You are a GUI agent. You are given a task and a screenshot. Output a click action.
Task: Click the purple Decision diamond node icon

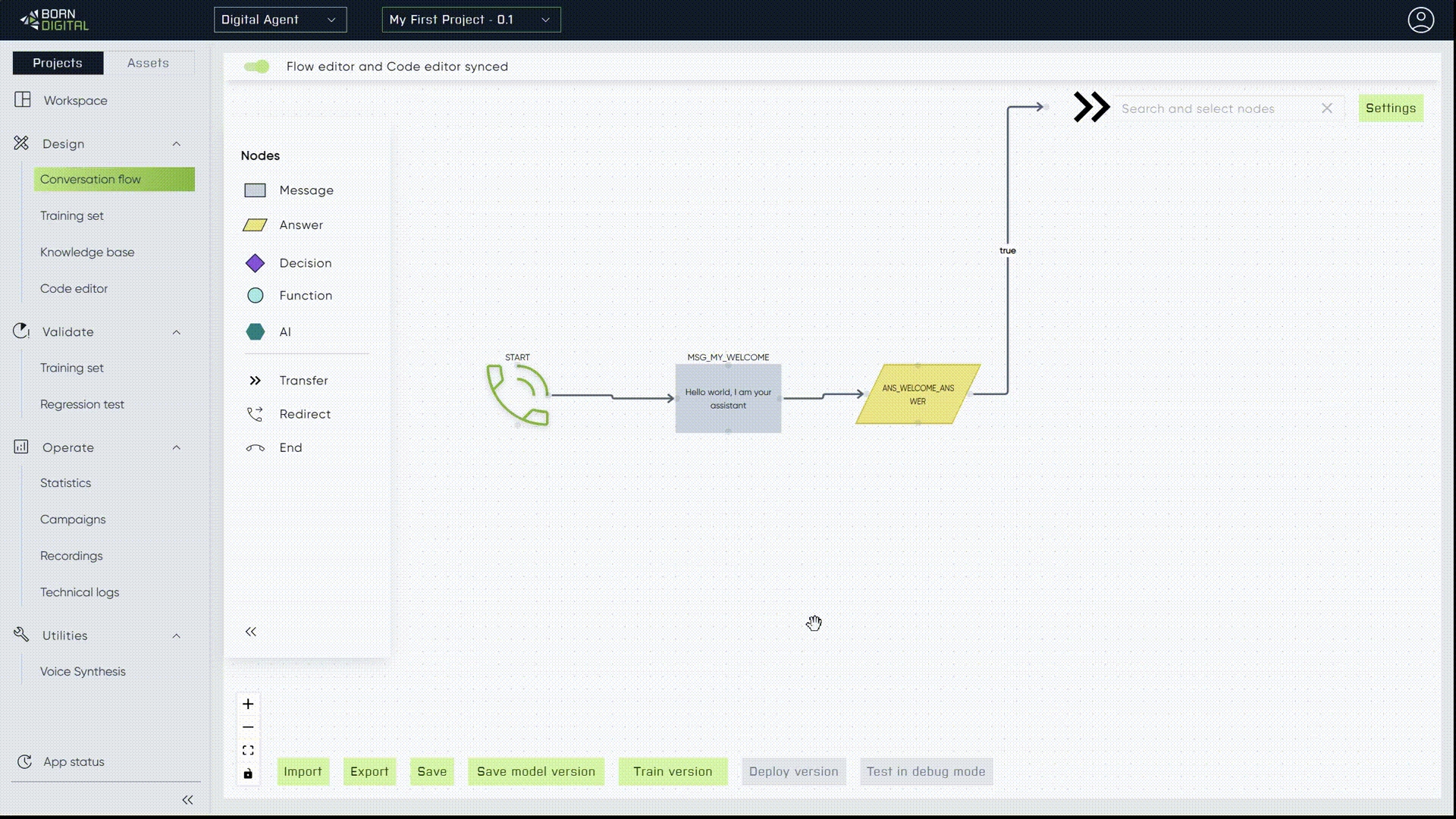(x=255, y=263)
